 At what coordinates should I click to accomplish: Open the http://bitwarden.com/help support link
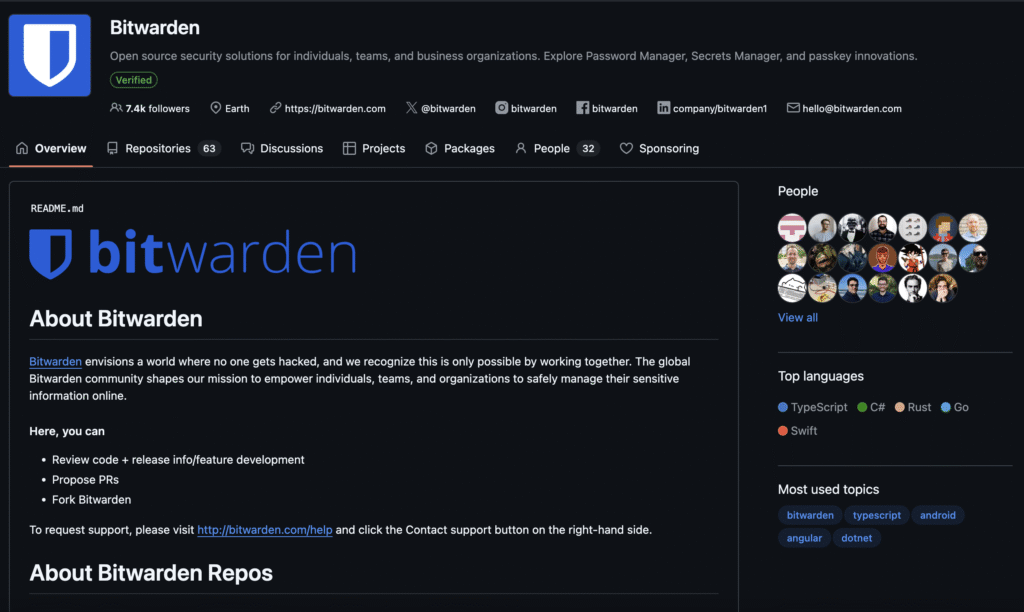tap(264, 530)
